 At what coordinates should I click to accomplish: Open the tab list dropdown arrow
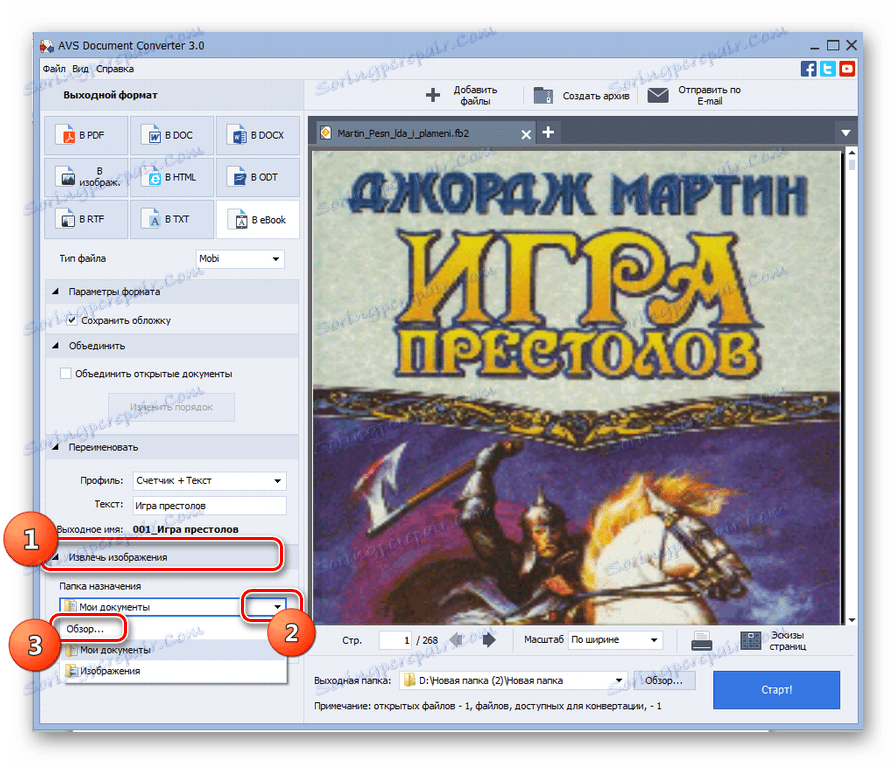846,133
